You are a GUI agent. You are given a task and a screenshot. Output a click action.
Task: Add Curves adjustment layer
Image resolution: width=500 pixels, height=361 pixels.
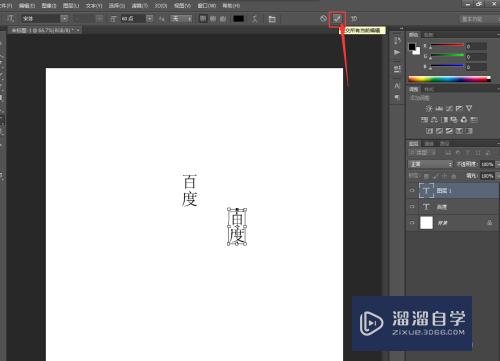(x=449, y=108)
